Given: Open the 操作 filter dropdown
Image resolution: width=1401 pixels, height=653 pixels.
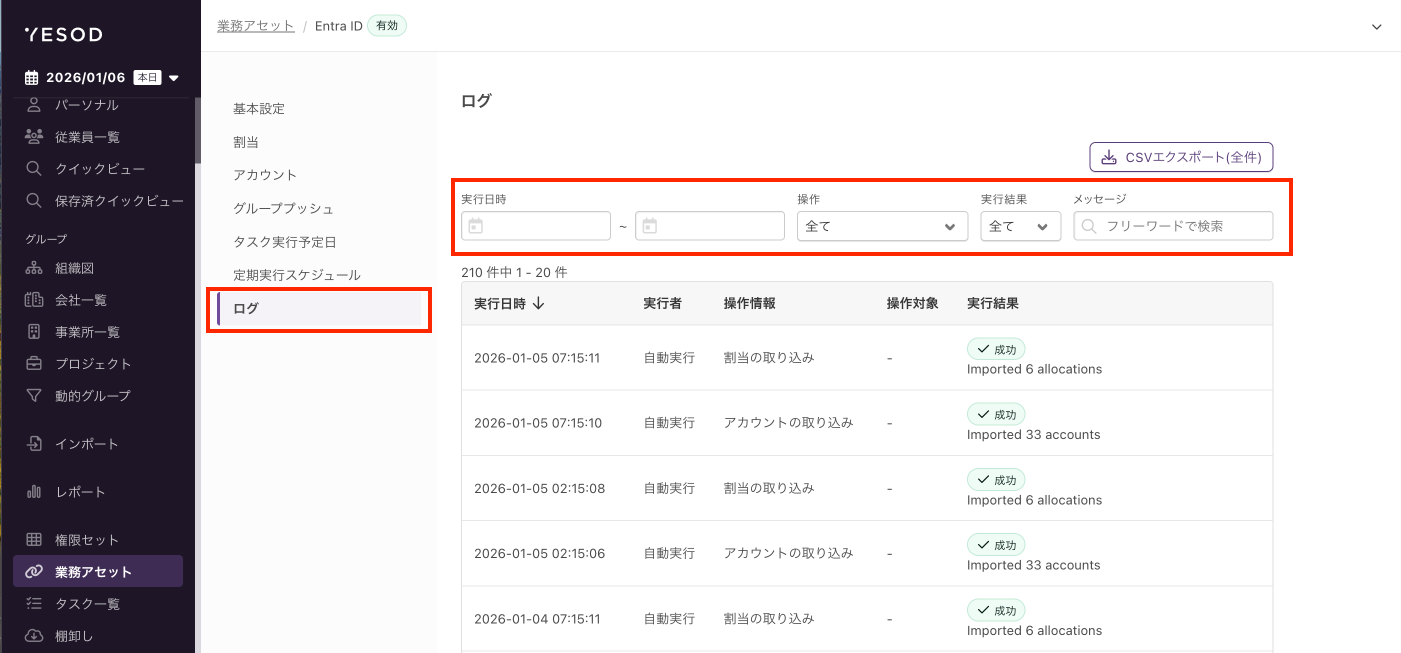Looking at the screenshot, I should point(881,226).
